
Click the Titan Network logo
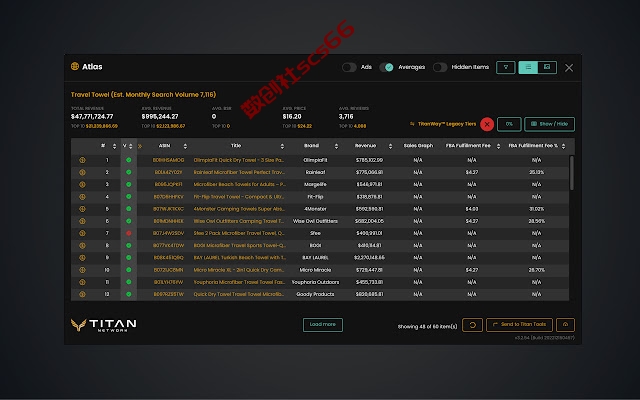click(104, 325)
